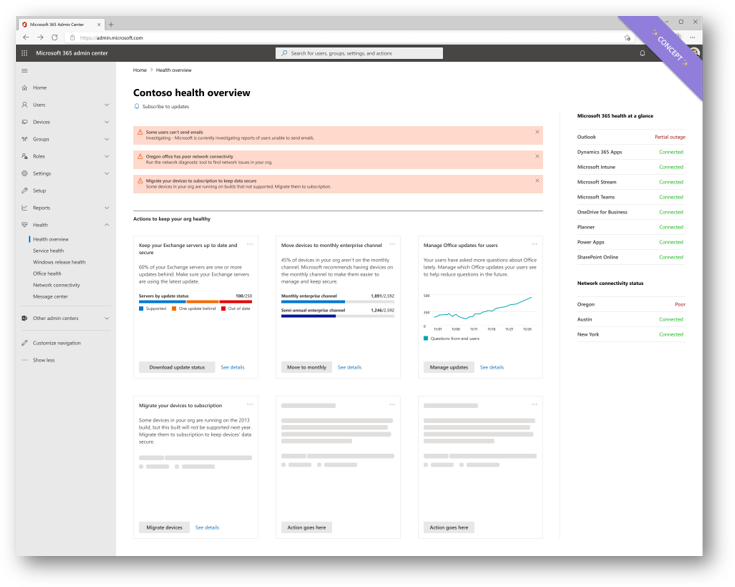Click the Customize navigation pencil icon
Screen dimensions: 735x587
pyautogui.click(x=24, y=343)
